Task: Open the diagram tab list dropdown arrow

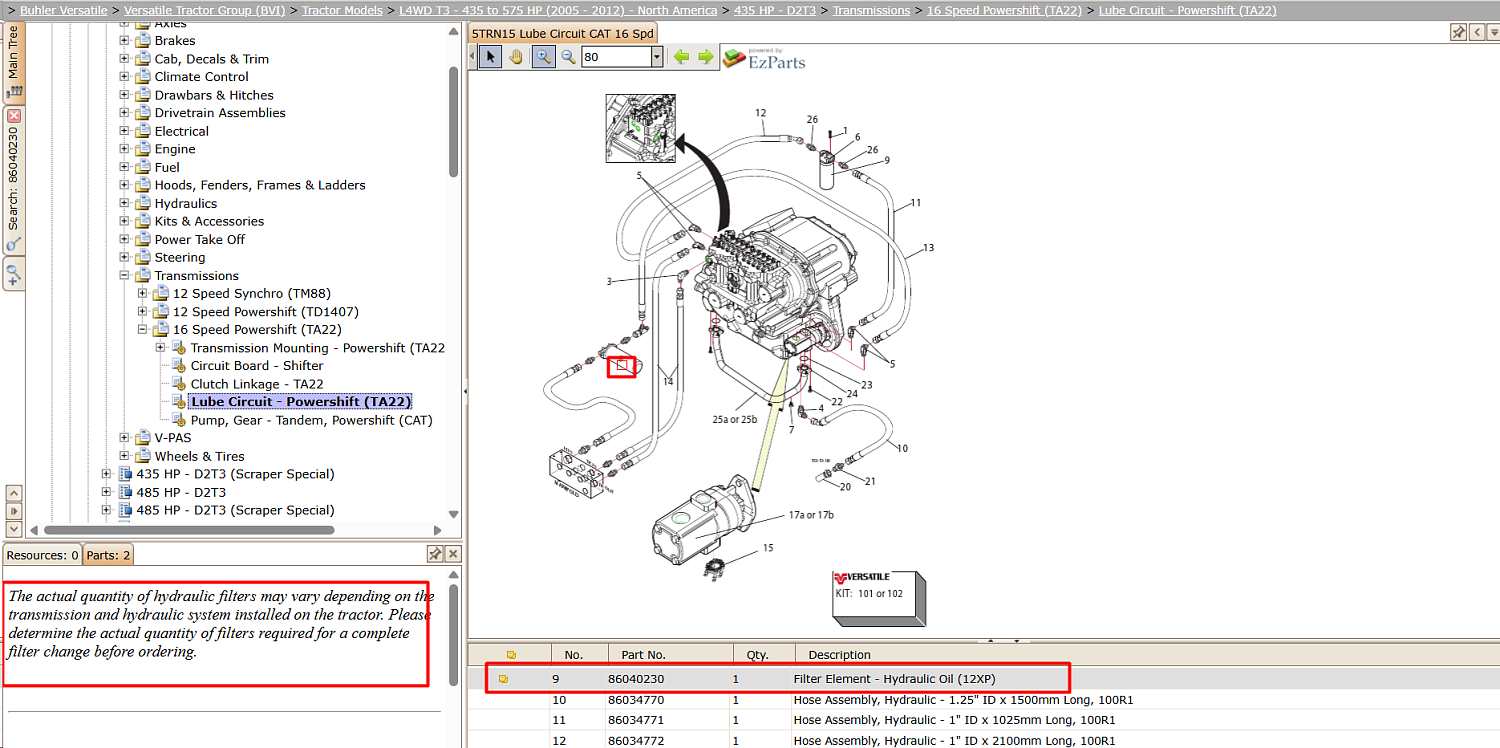Action: point(1492,33)
